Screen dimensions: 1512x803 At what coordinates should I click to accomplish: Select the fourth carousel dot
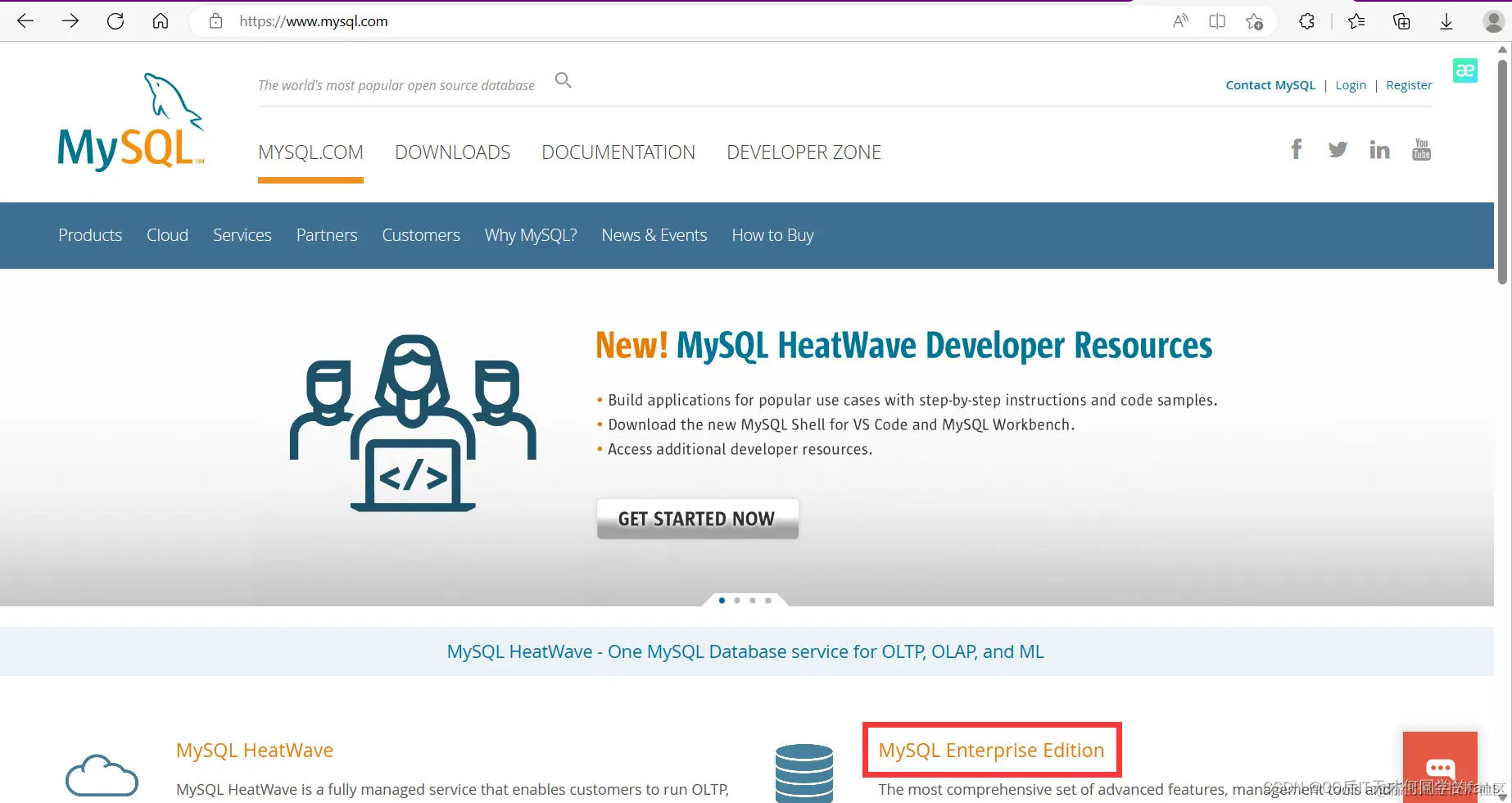pos(768,601)
